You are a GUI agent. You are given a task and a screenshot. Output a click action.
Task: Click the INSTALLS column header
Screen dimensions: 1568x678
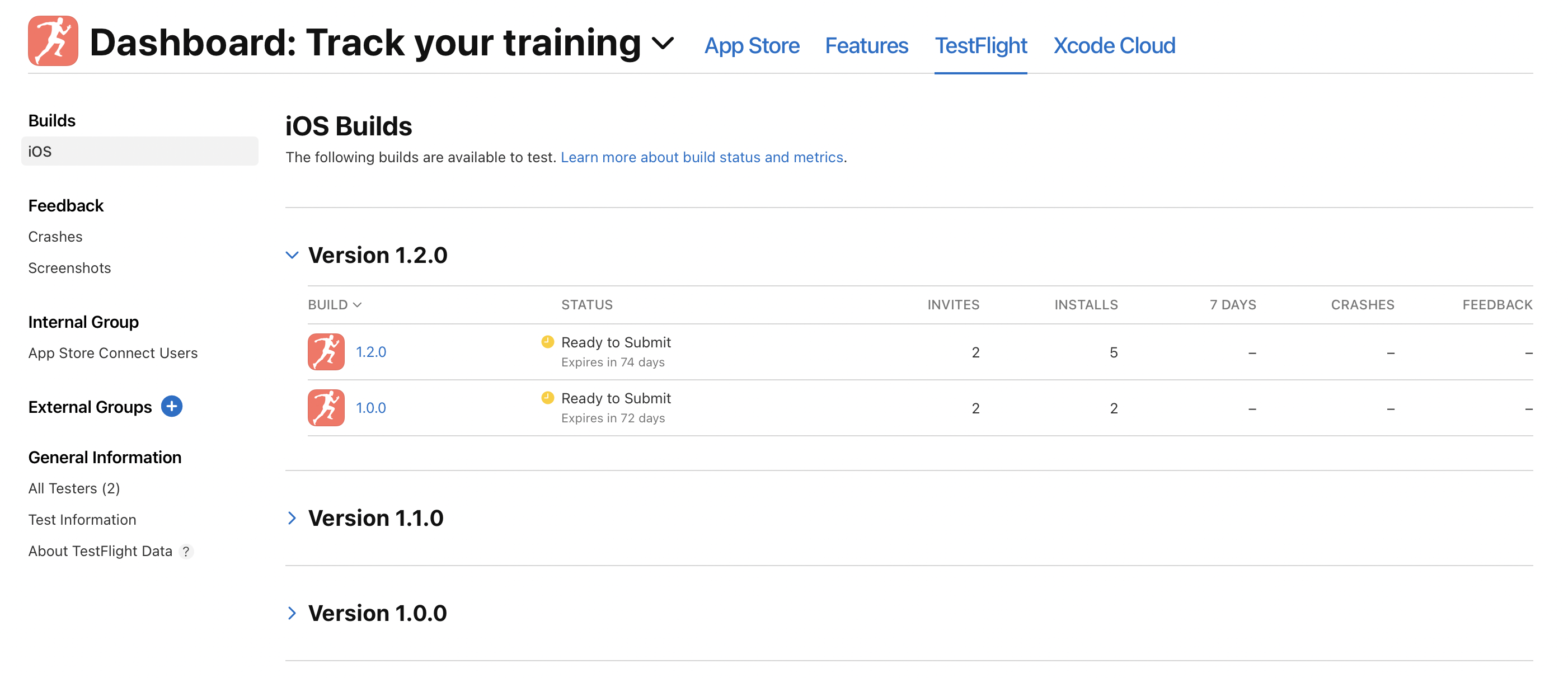1086,304
